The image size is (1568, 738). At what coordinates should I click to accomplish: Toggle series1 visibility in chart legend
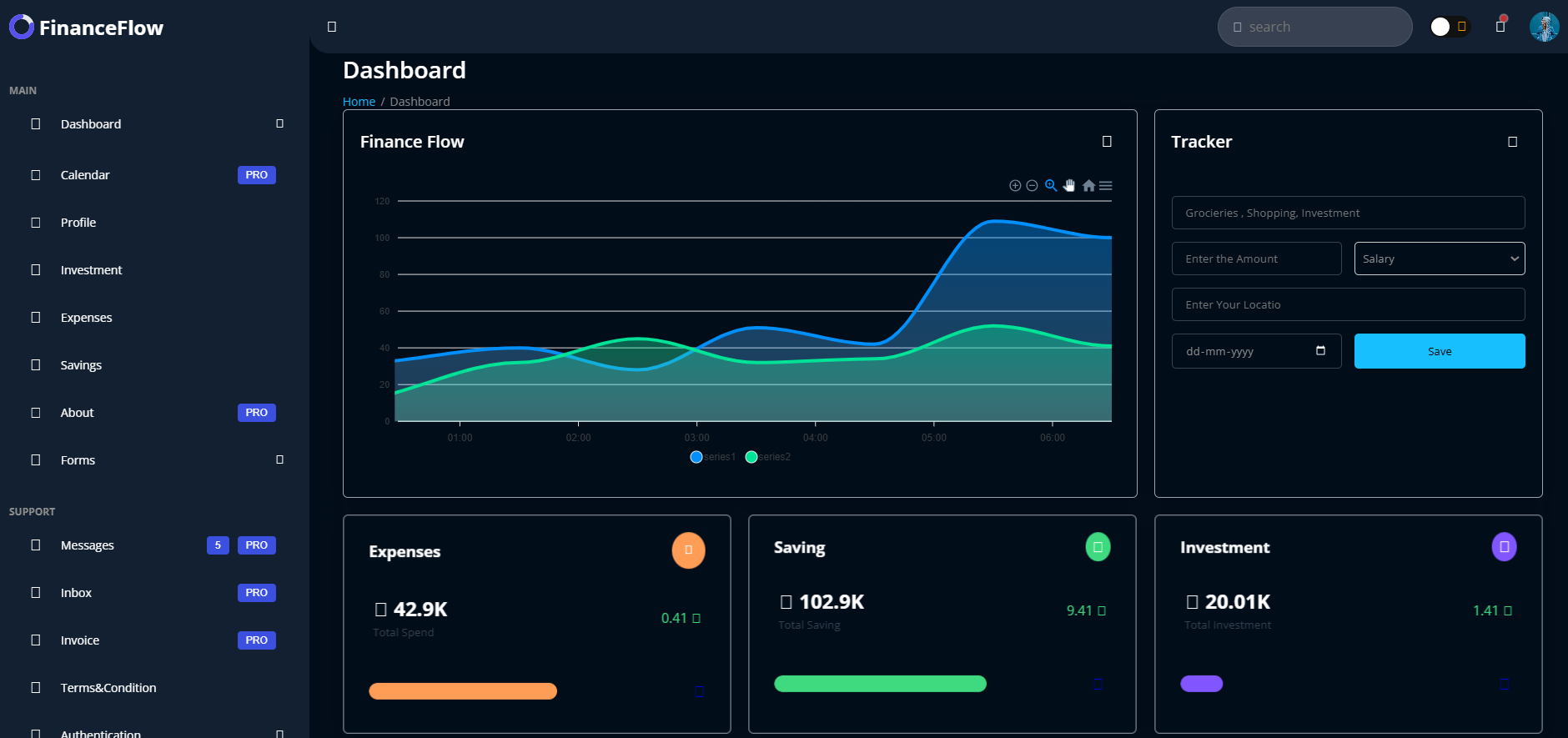coord(713,457)
